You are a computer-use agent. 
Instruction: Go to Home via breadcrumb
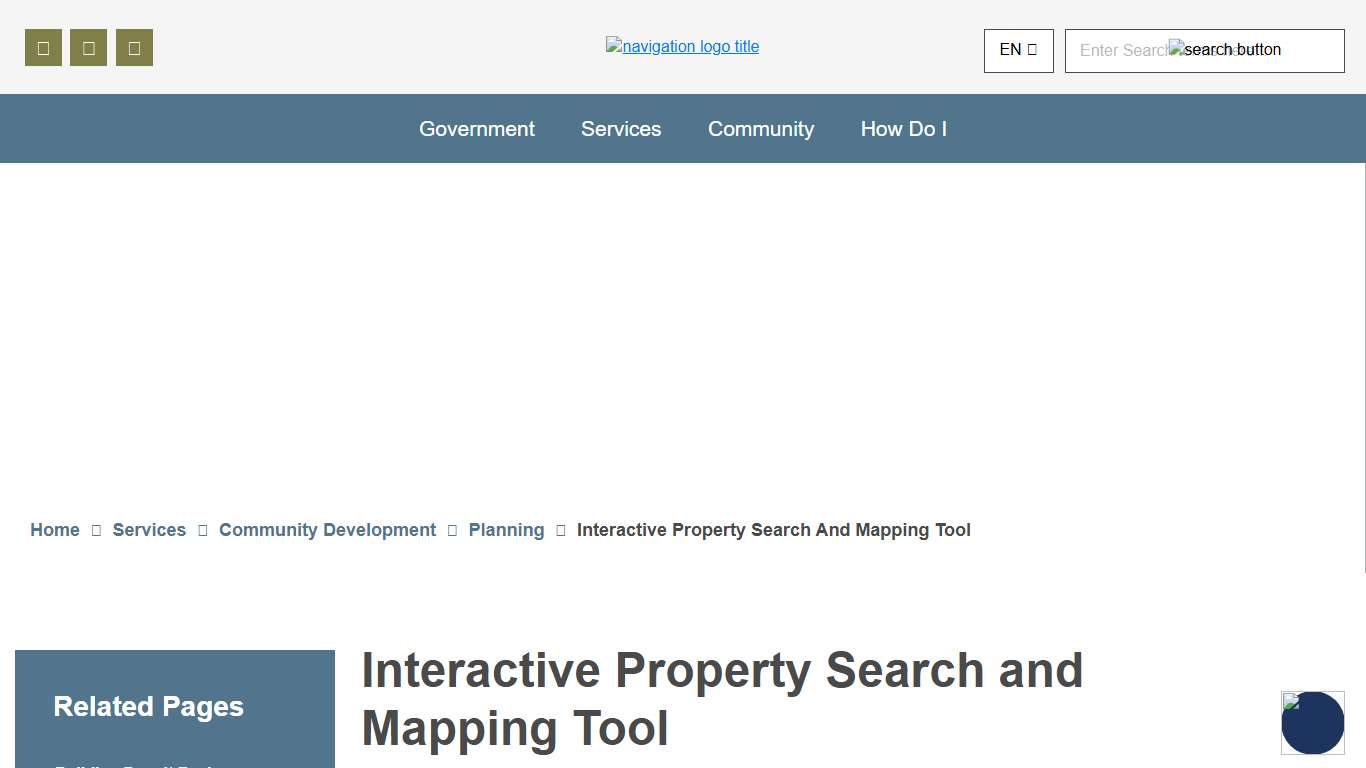tap(55, 530)
